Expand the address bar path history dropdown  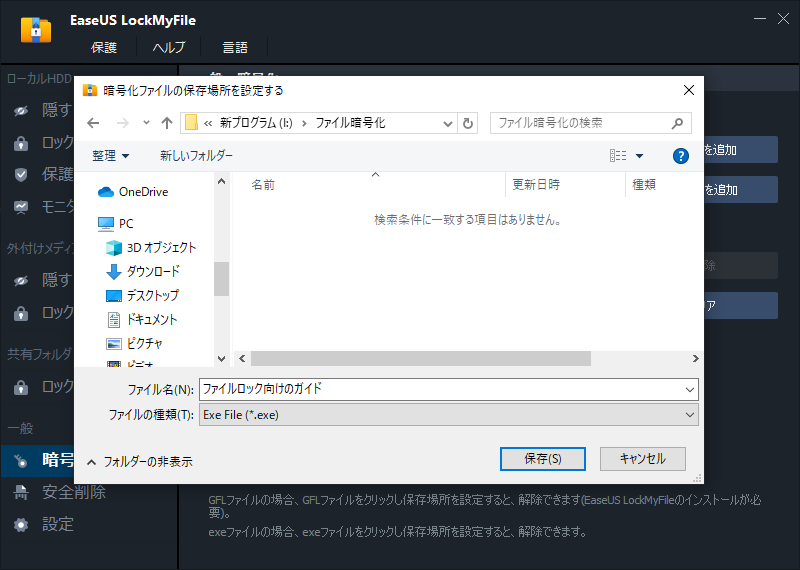(447, 123)
